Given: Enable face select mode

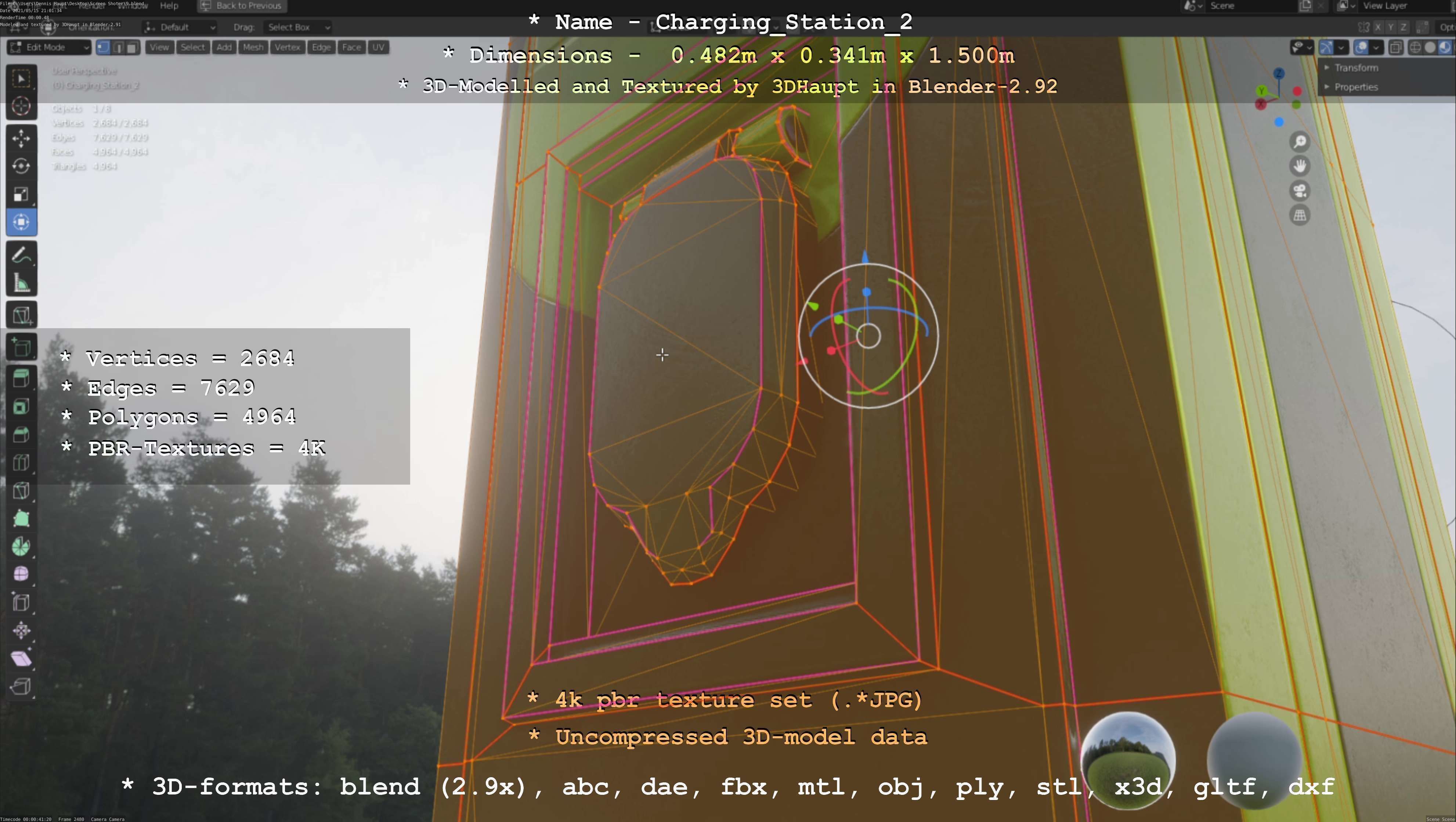Looking at the screenshot, I should tap(132, 47).
